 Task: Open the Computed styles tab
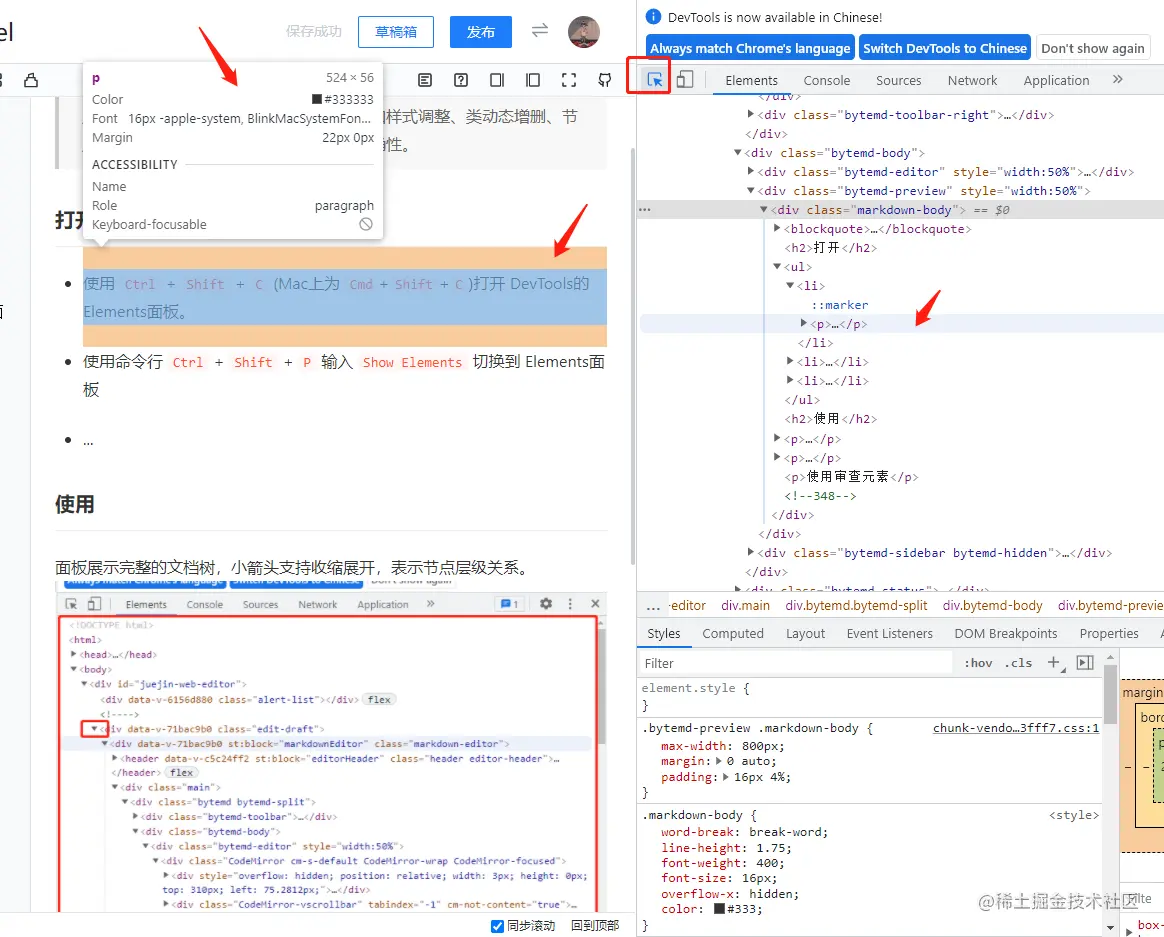[733, 633]
